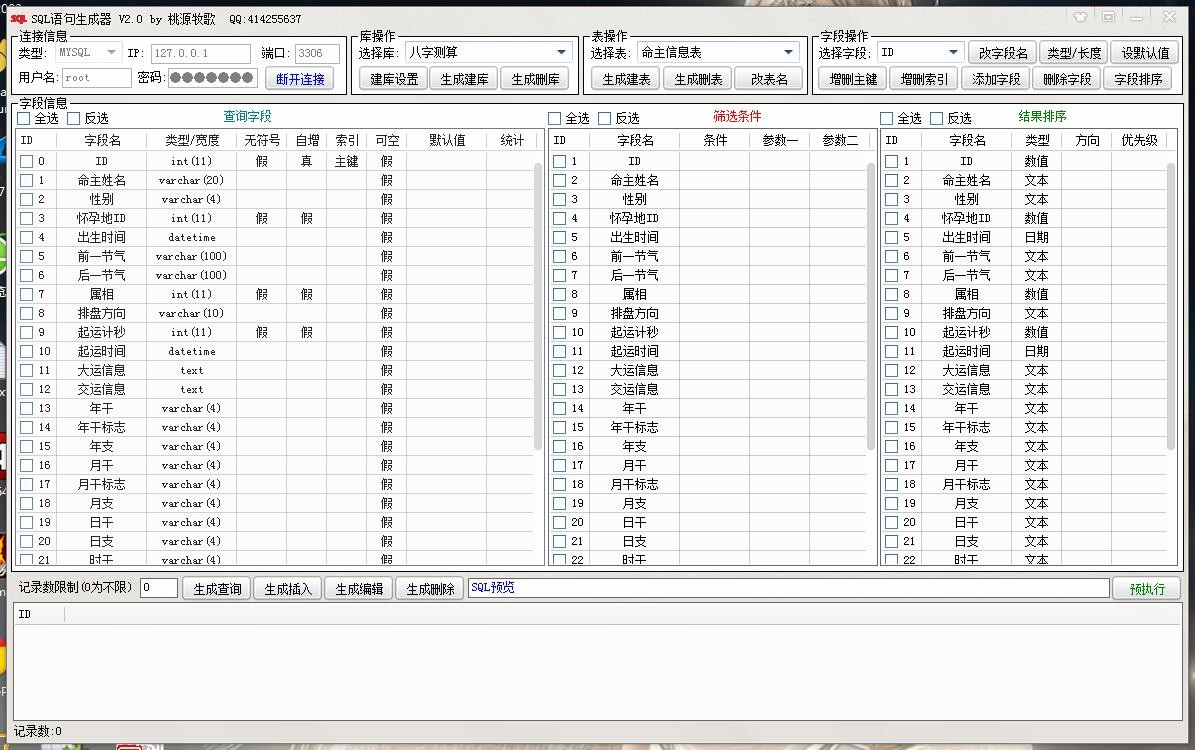Click the 添加字段 button
This screenshot has width=1195, height=750.
coord(995,79)
